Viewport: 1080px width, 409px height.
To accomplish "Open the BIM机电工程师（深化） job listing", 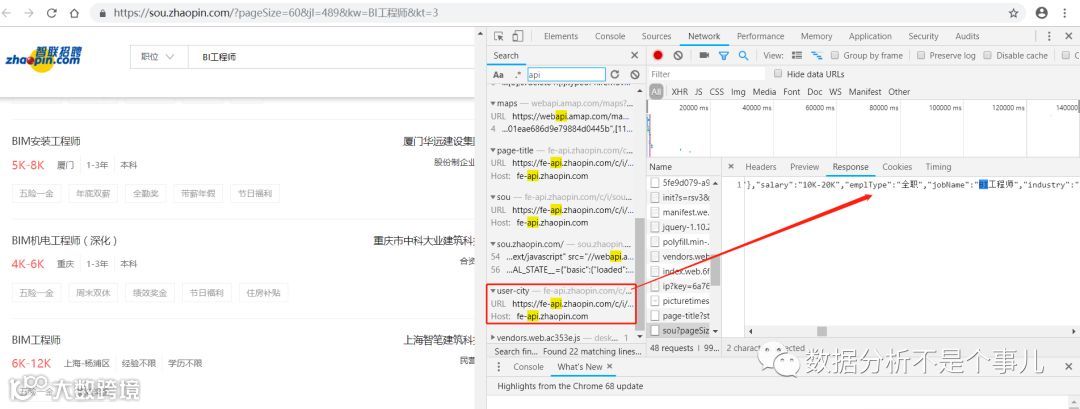I will click(x=65, y=241).
